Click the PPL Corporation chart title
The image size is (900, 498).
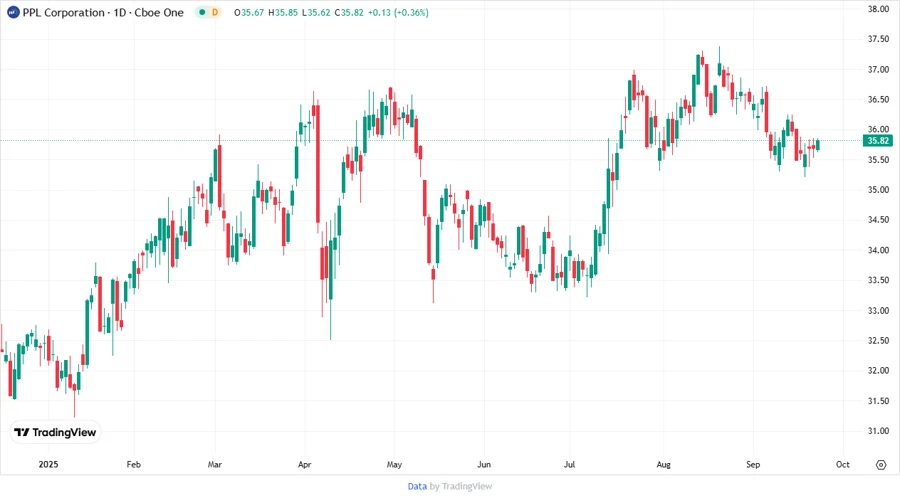(103, 13)
